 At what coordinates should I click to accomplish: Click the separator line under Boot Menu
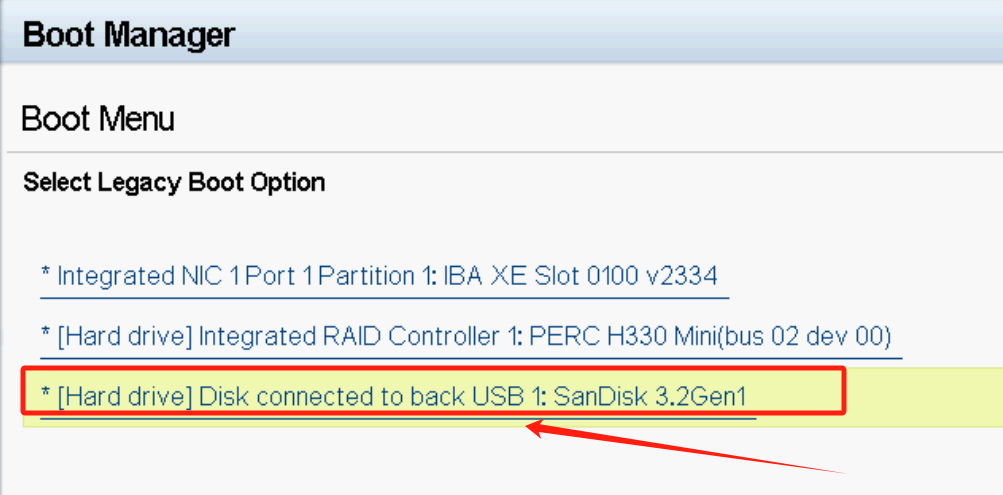(500, 152)
